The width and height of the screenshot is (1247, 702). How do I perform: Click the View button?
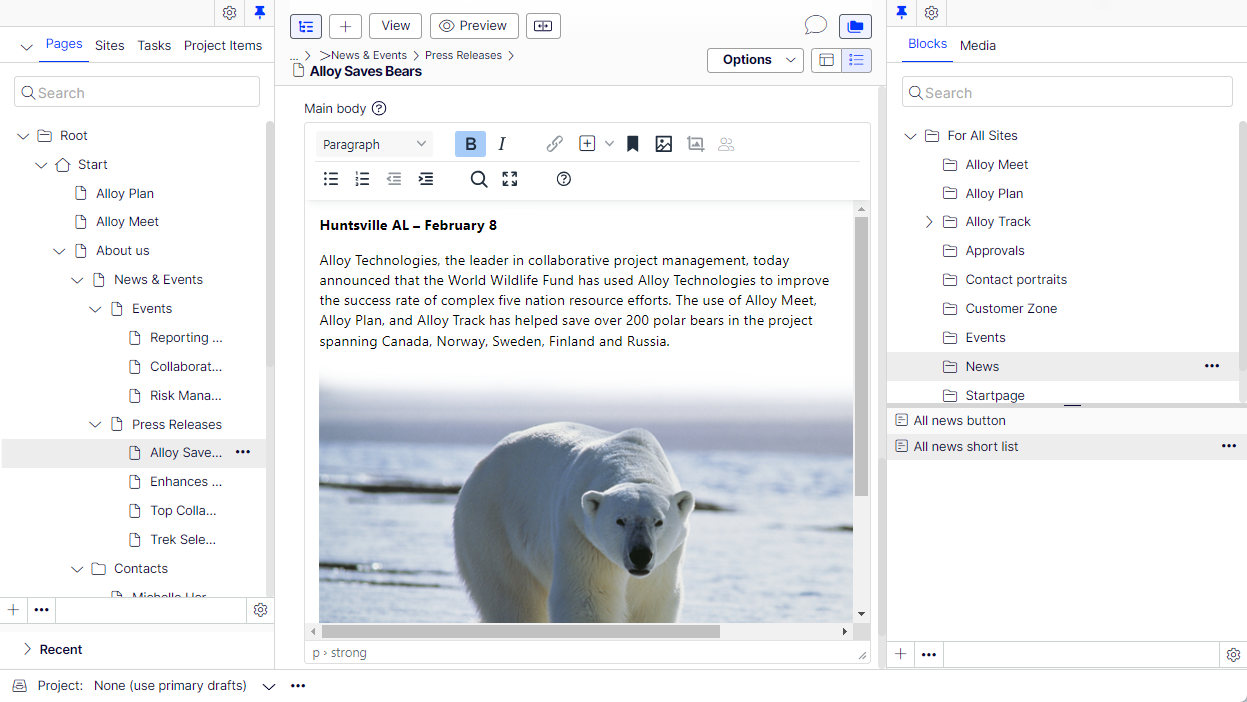[395, 26]
